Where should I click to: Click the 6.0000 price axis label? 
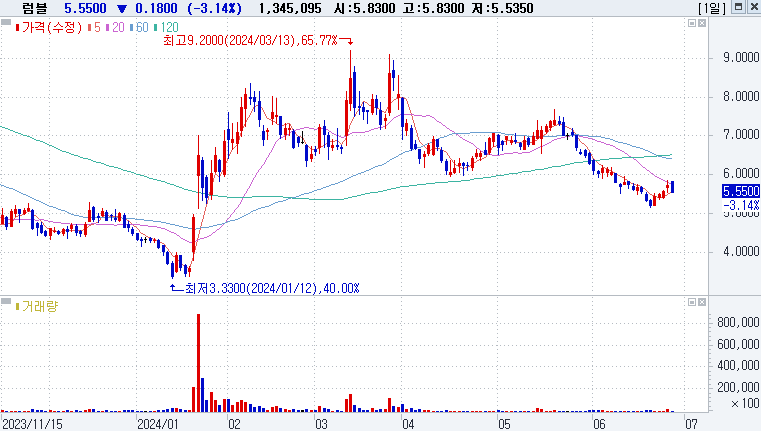pos(741,173)
